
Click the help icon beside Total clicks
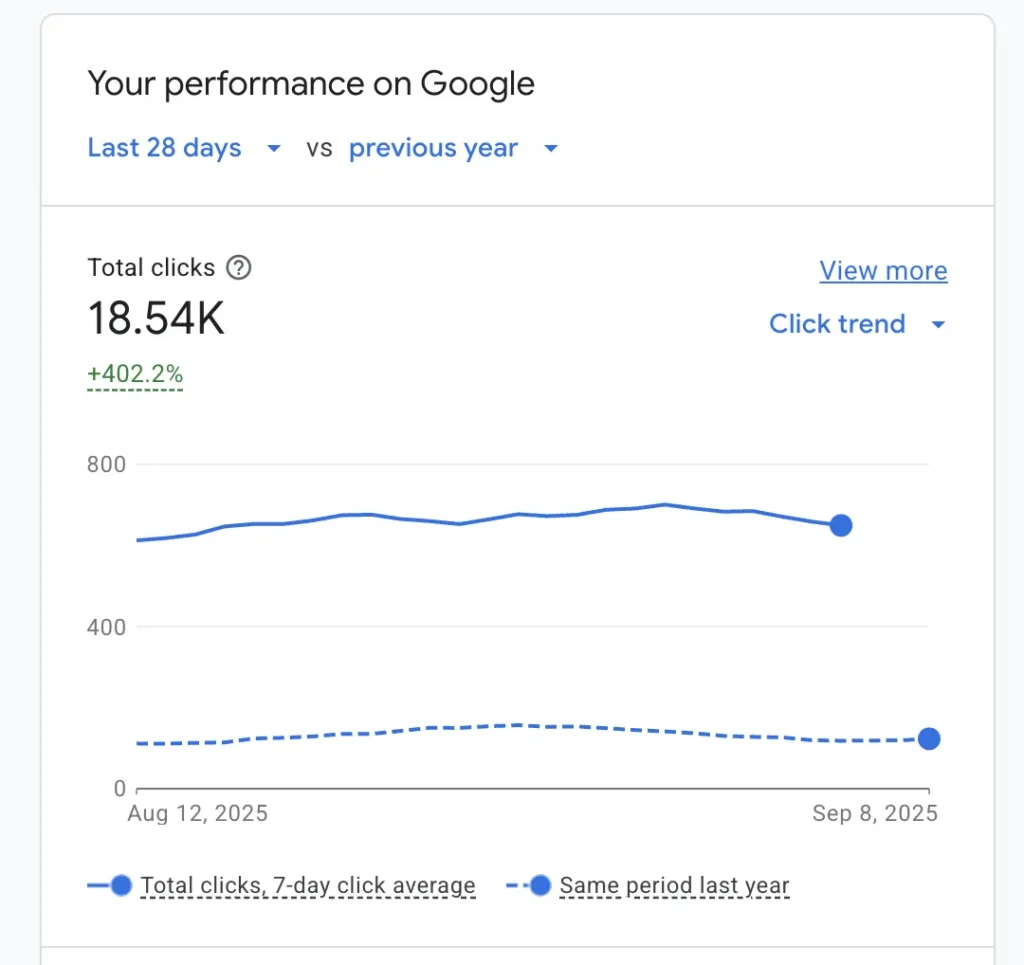[239, 268]
